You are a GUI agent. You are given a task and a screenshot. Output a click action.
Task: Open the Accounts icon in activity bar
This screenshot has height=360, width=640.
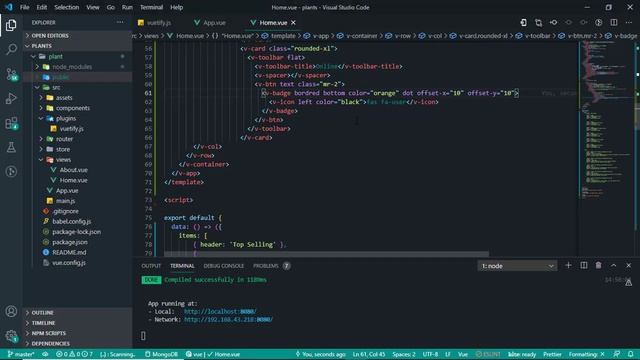click(x=11, y=311)
